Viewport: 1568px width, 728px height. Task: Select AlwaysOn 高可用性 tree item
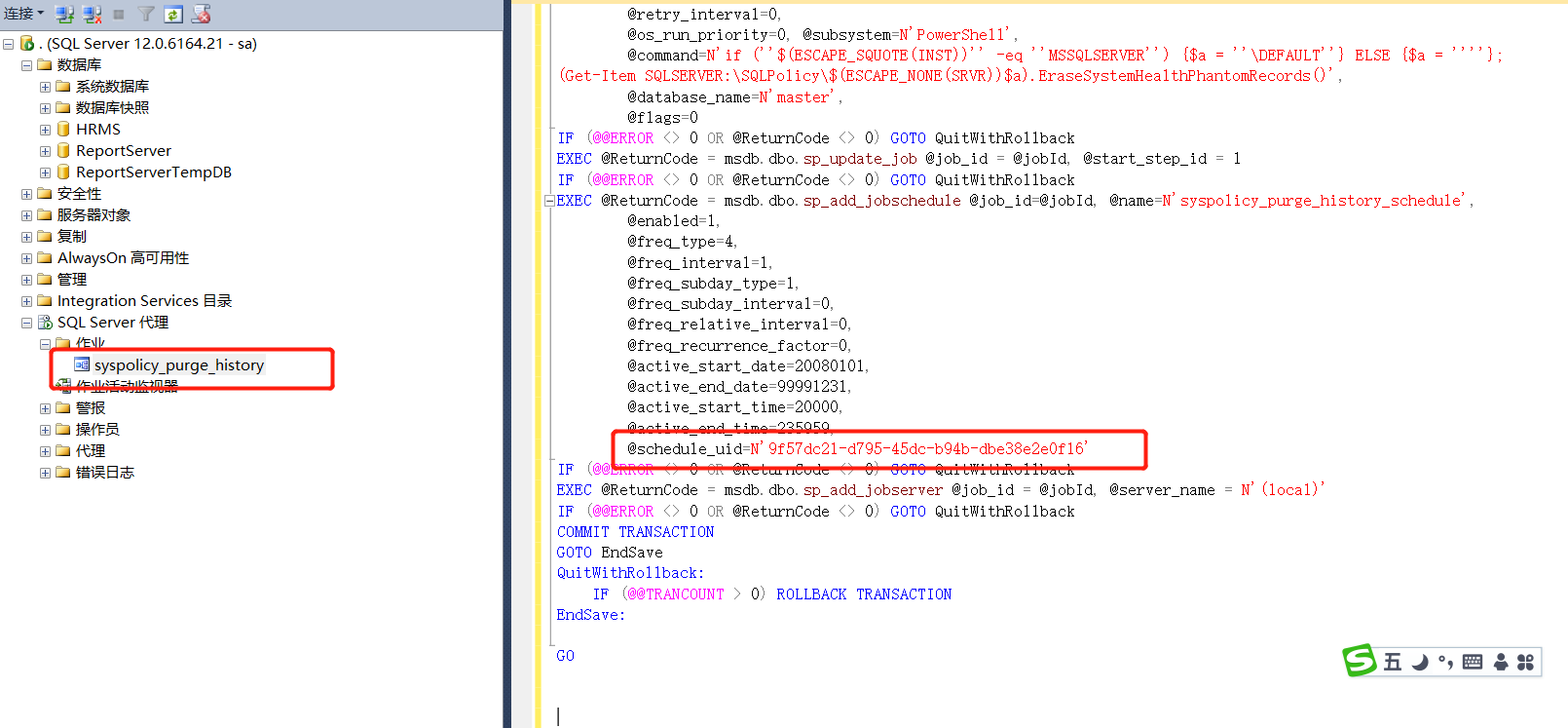pyautogui.click(x=123, y=258)
